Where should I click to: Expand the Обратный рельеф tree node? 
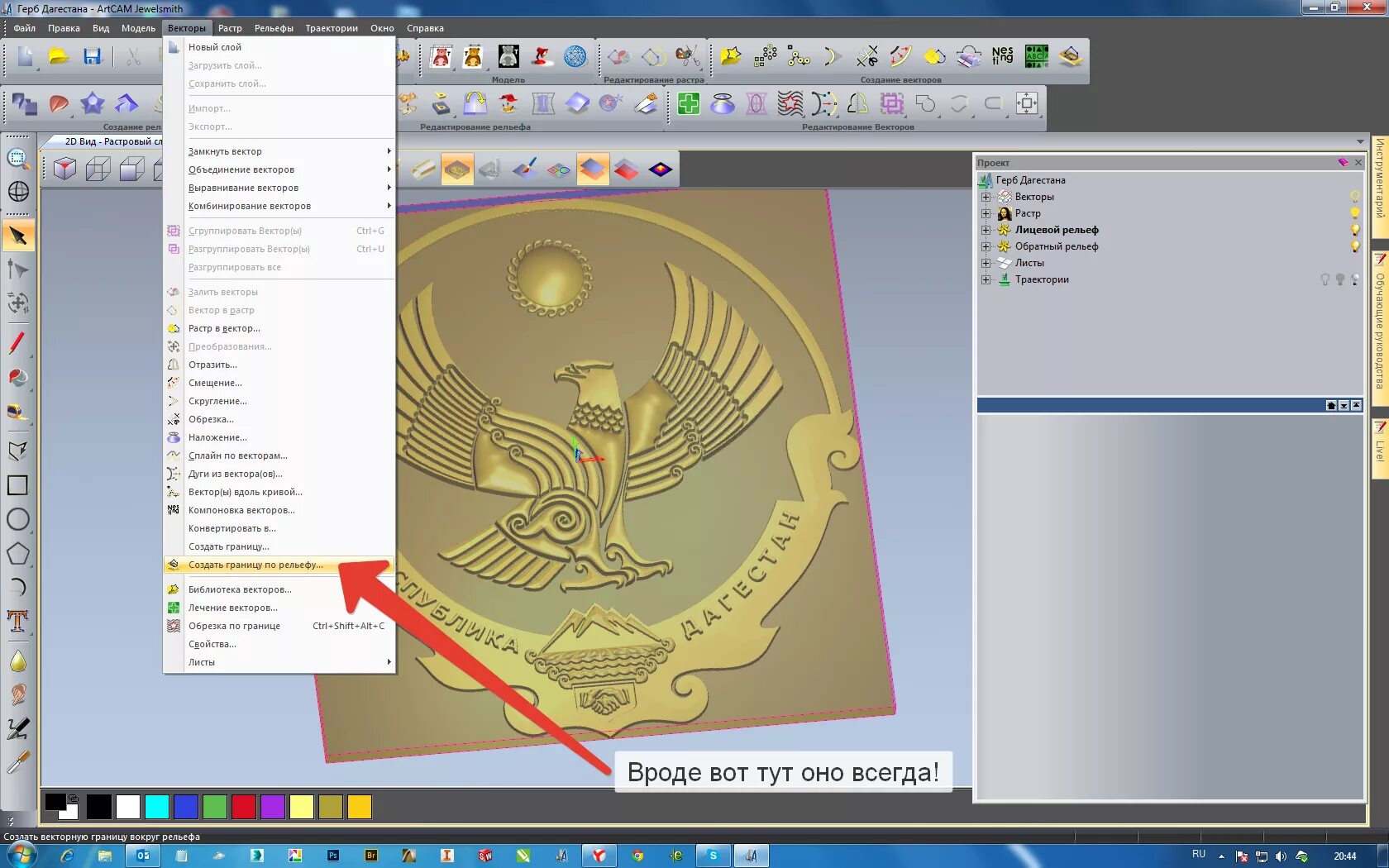[986, 246]
